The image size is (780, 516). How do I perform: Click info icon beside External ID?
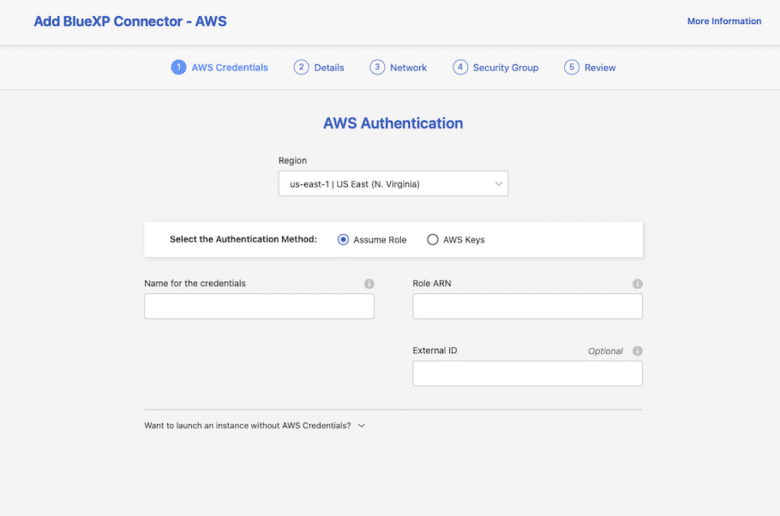point(637,351)
